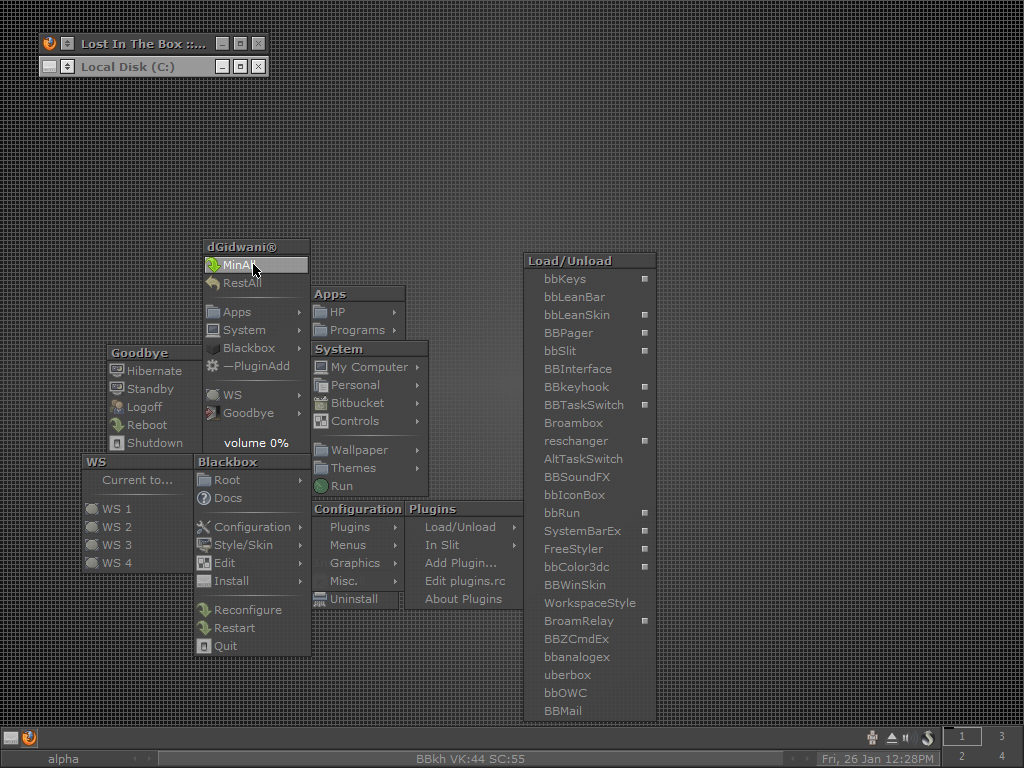This screenshot has width=1024, height=768.
Task: Click the Logoff user icon
Action: (x=117, y=407)
